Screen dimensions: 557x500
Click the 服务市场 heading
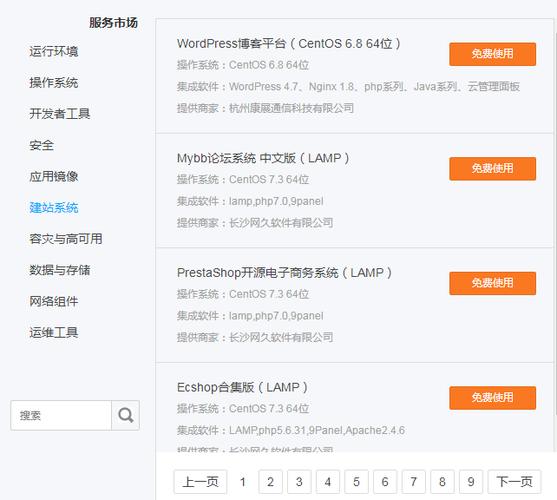[x=113, y=23]
